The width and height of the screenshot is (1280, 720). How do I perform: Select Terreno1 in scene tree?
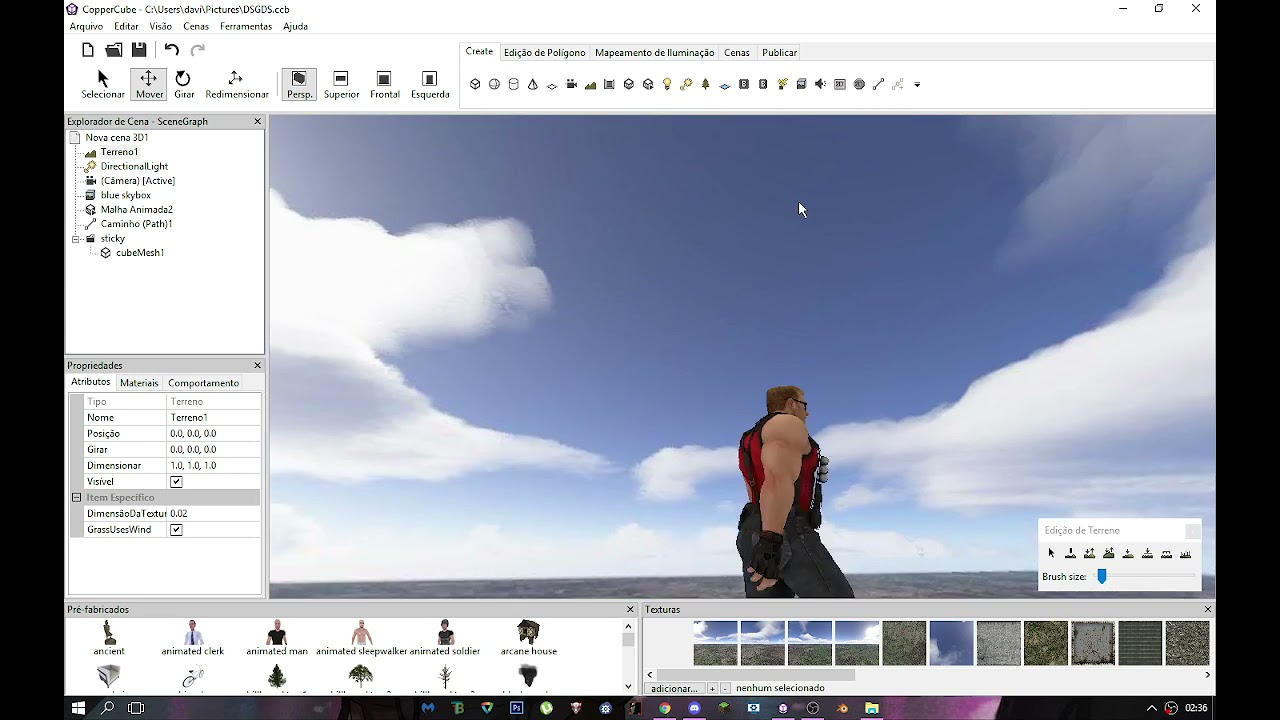[119, 152]
